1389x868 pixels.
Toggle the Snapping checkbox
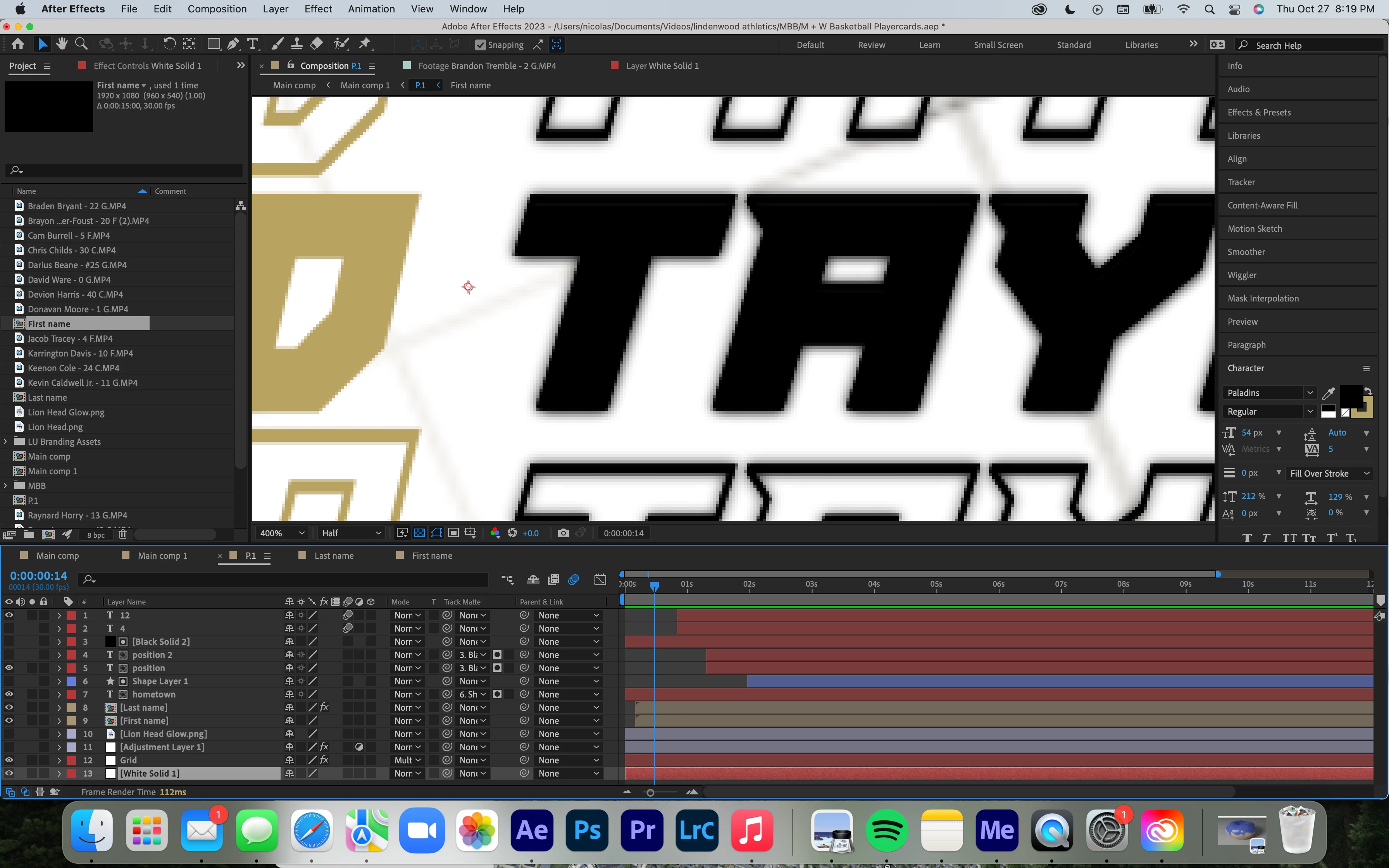(x=481, y=45)
